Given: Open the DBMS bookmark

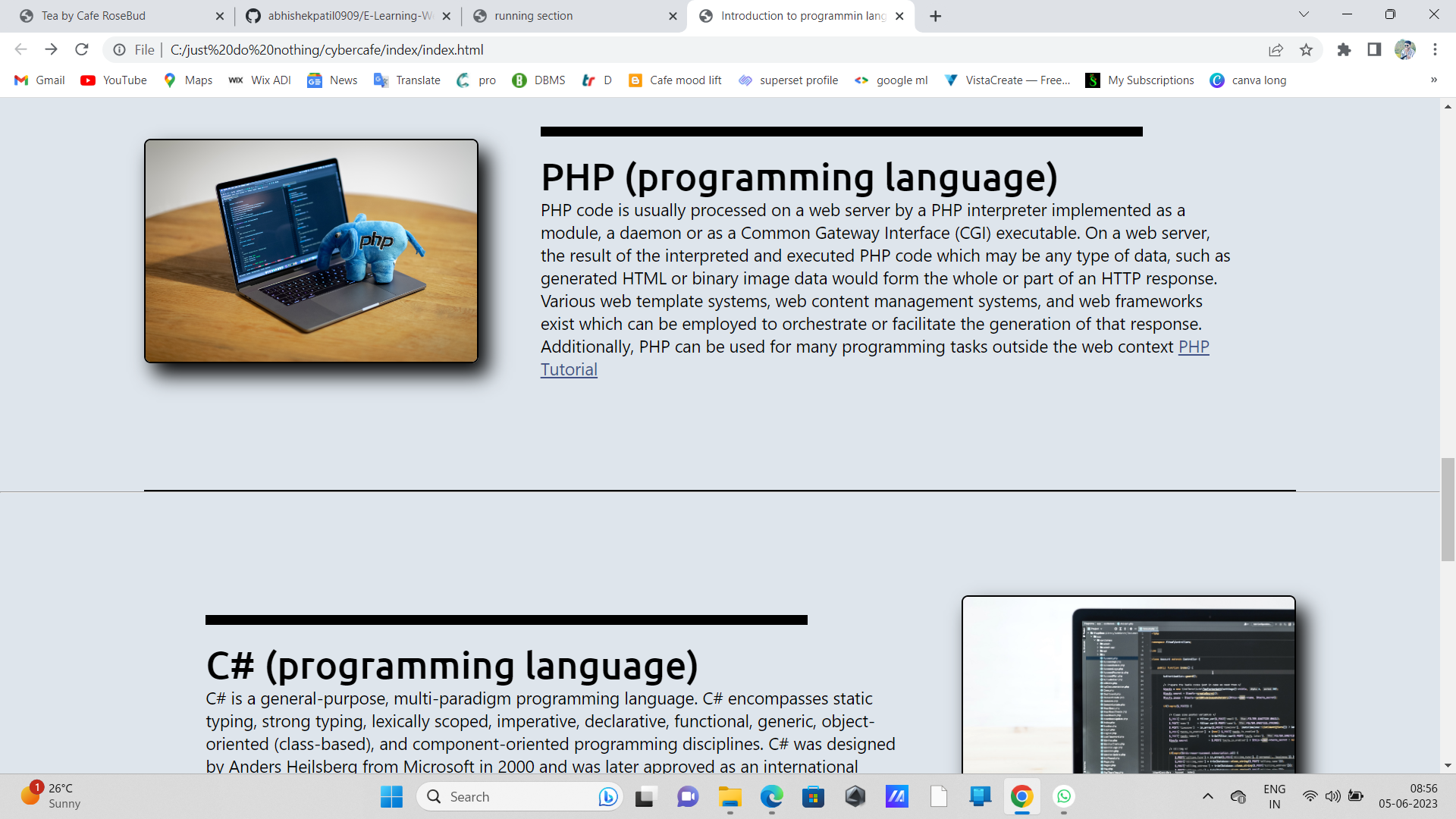Looking at the screenshot, I should click(538, 80).
